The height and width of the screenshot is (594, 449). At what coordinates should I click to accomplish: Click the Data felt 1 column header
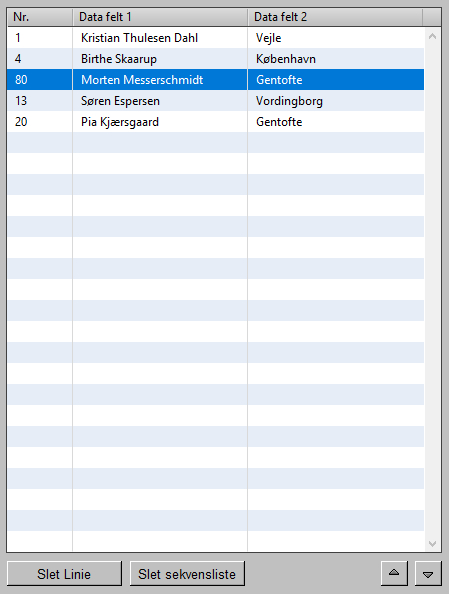pos(160,17)
